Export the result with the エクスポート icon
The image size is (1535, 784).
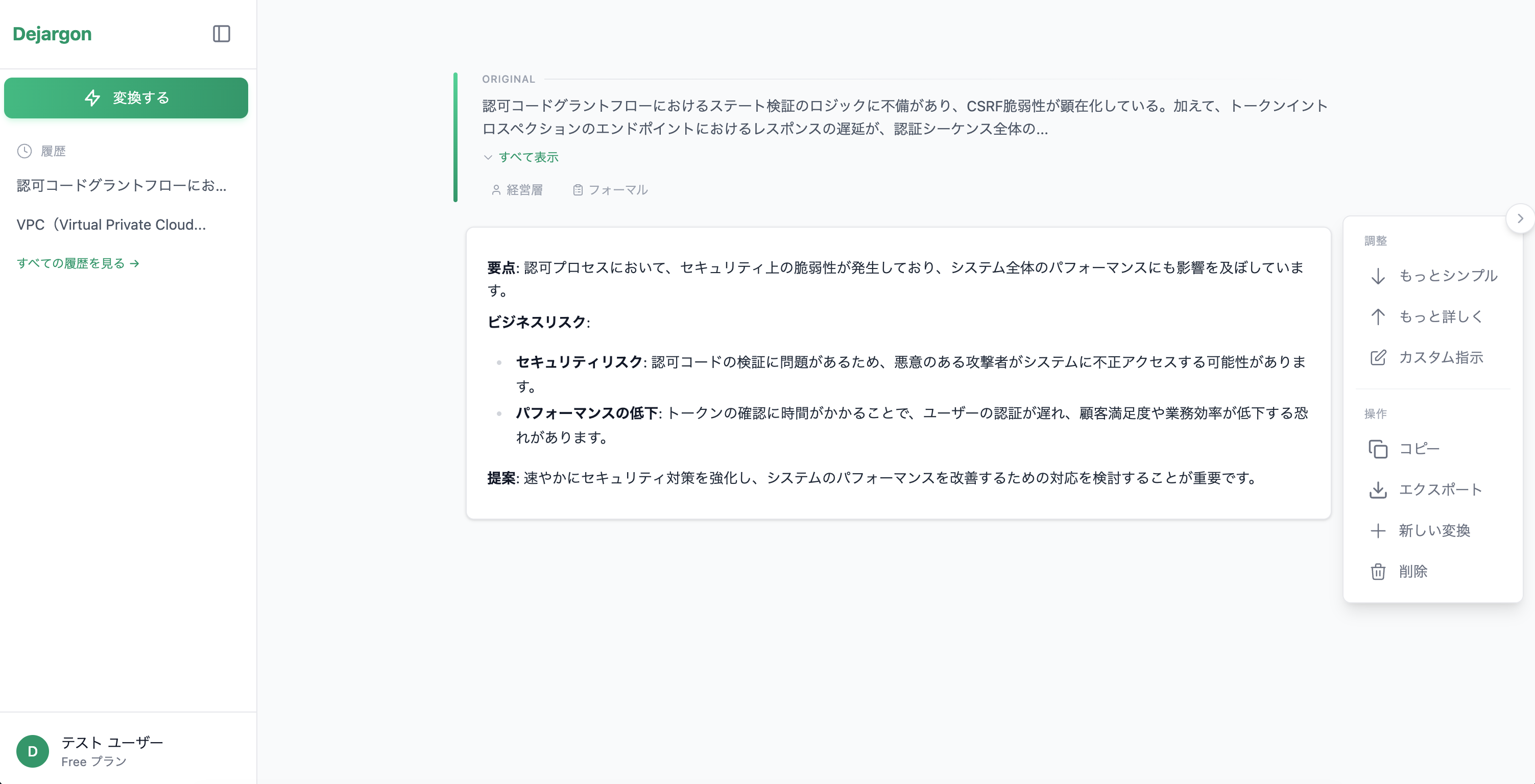click(1379, 489)
